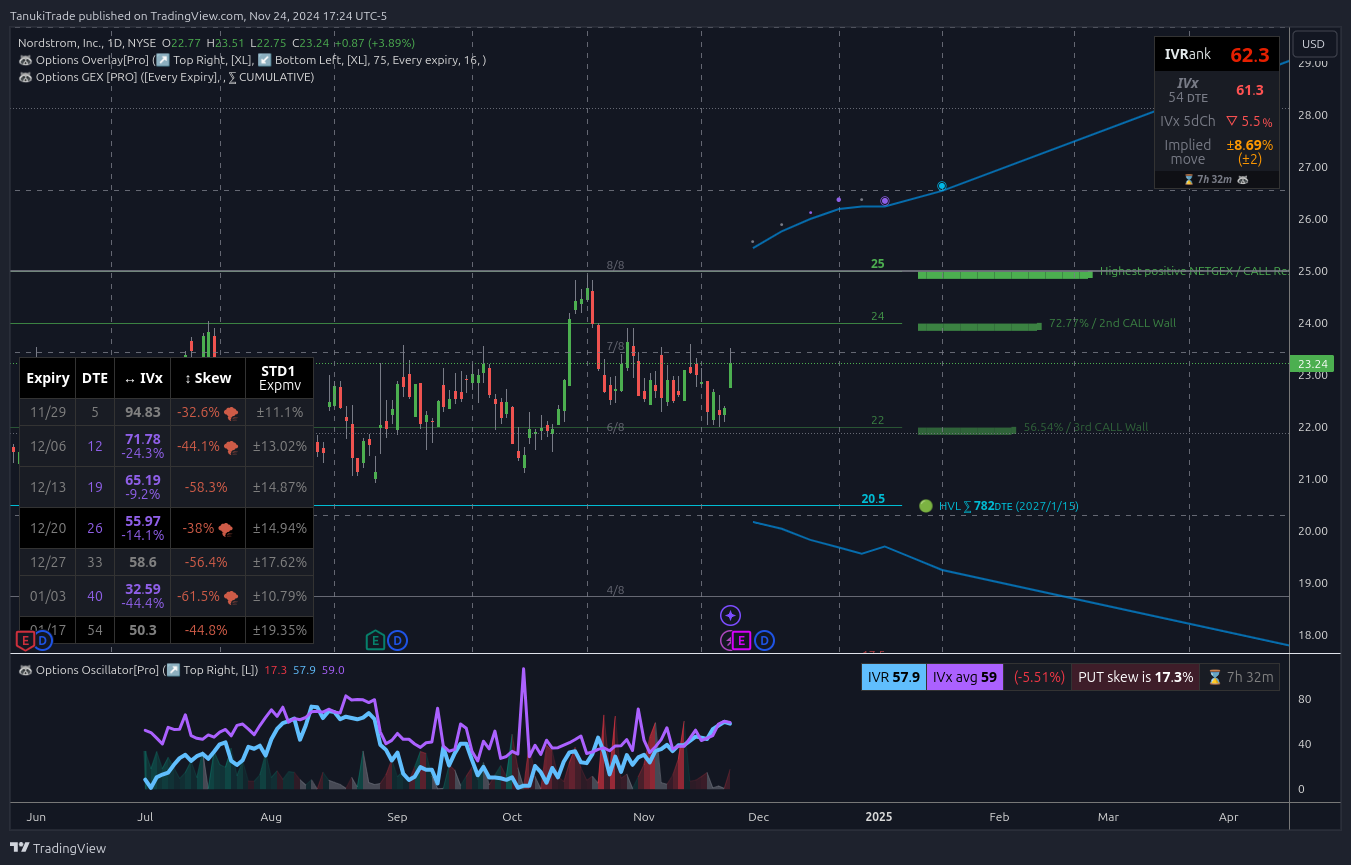Click the USD currency button
The height and width of the screenshot is (865, 1351).
point(1313,44)
